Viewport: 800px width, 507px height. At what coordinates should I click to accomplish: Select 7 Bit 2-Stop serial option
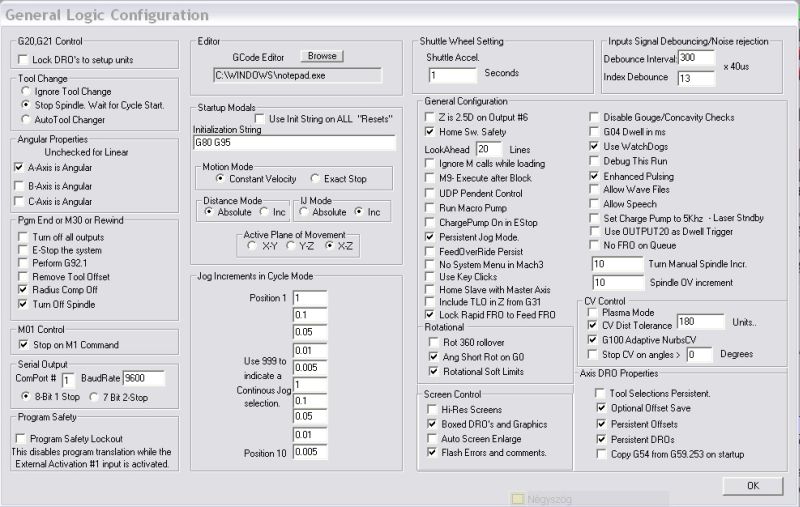(93, 396)
